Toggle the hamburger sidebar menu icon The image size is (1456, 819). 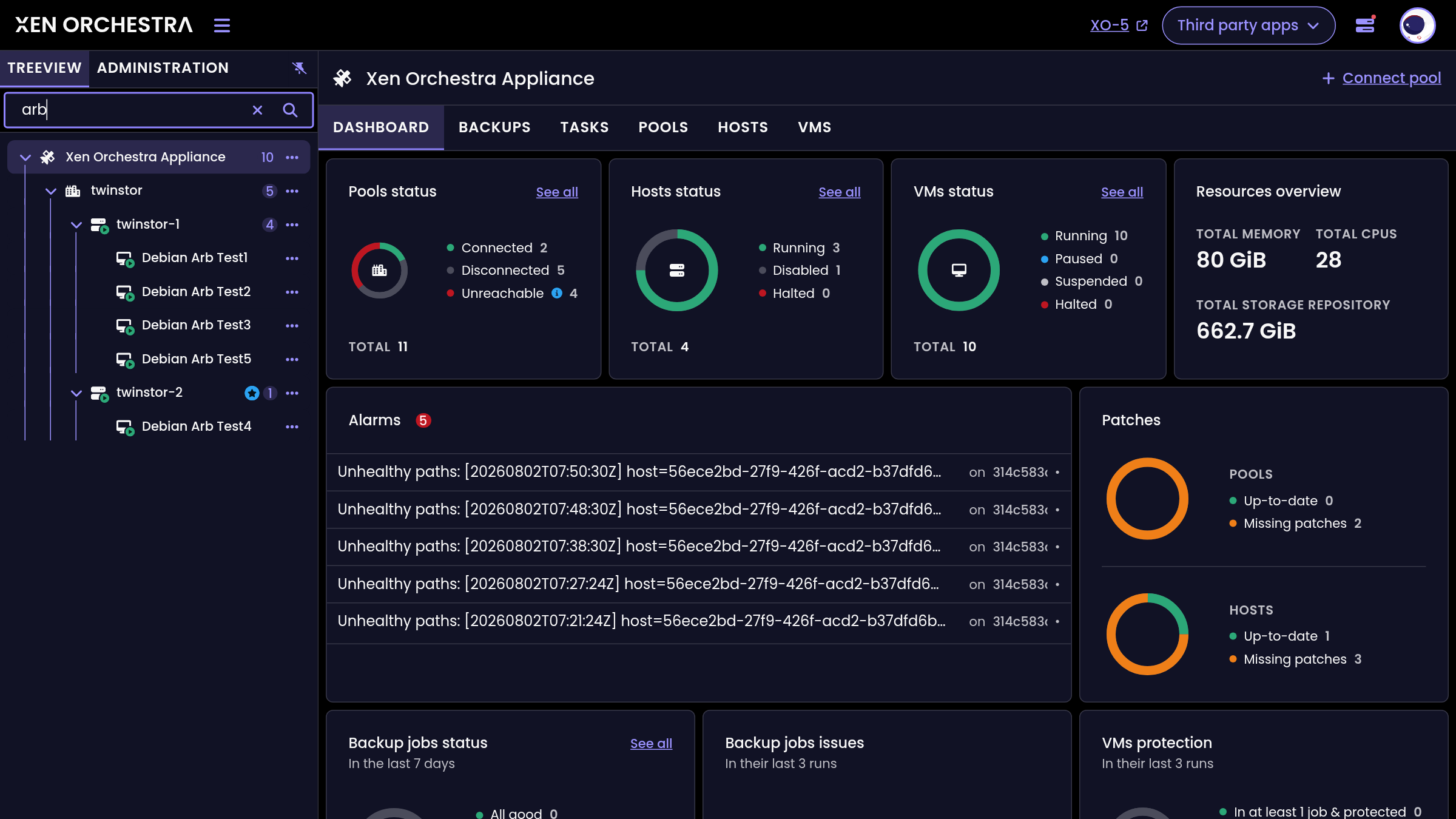(x=222, y=25)
